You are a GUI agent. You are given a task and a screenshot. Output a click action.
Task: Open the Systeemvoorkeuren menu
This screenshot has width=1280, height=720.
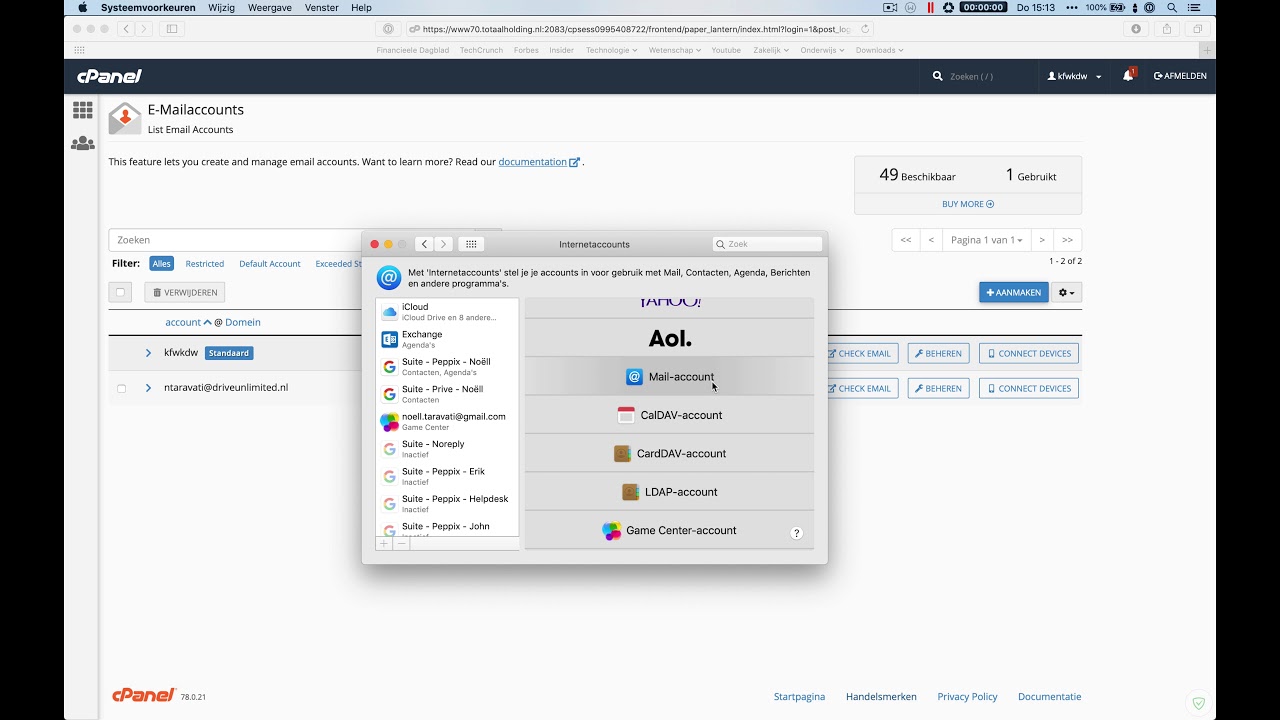click(148, 7)
